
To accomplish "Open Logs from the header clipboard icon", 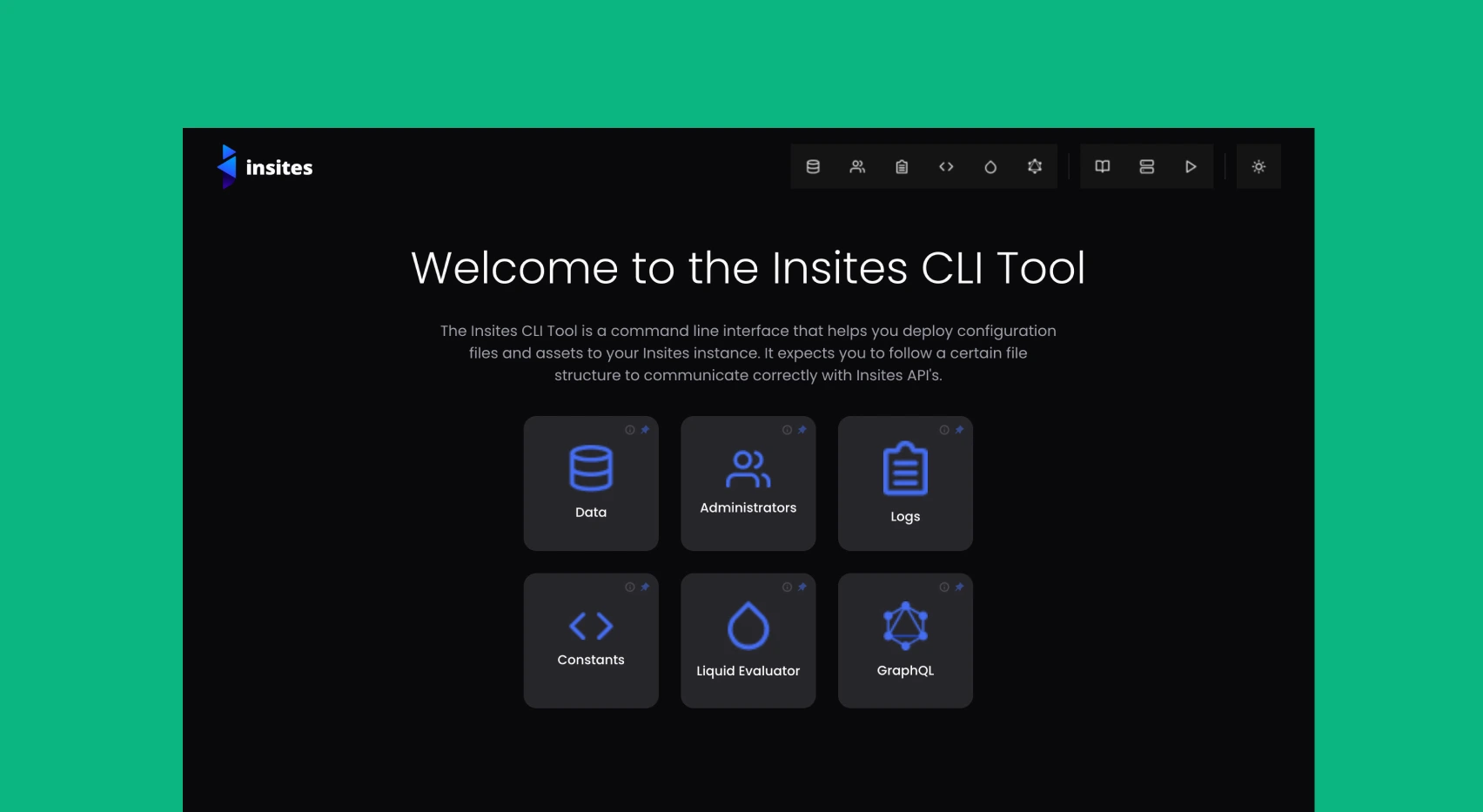I will click(902, 167).
